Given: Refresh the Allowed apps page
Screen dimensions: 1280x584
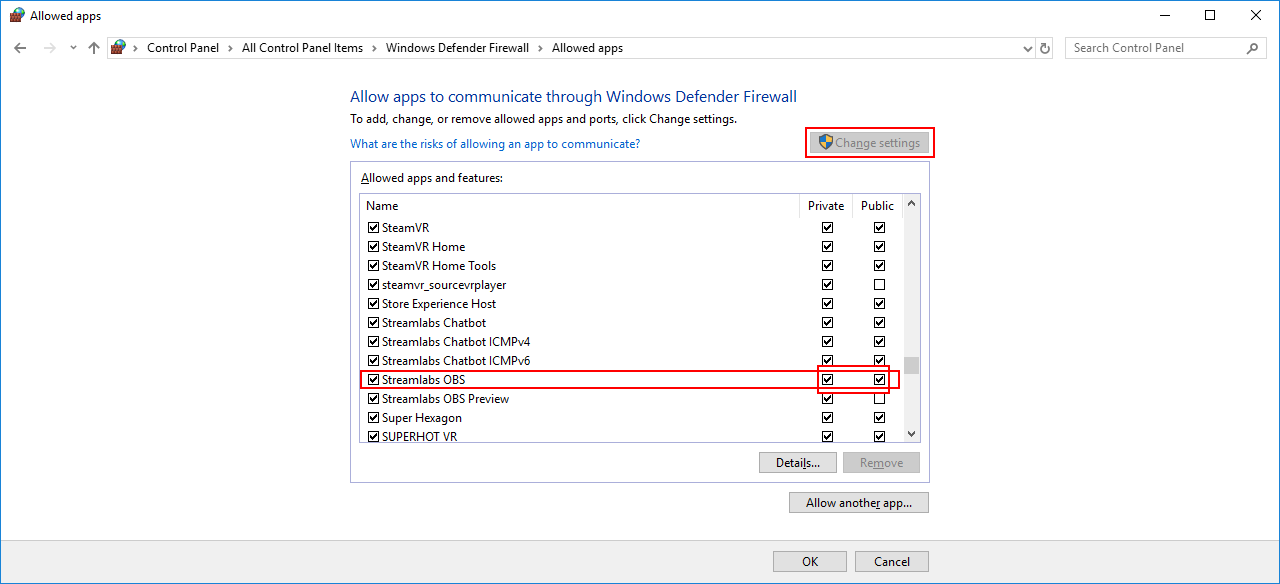Looking at the screenshot, I should 1045,48.
